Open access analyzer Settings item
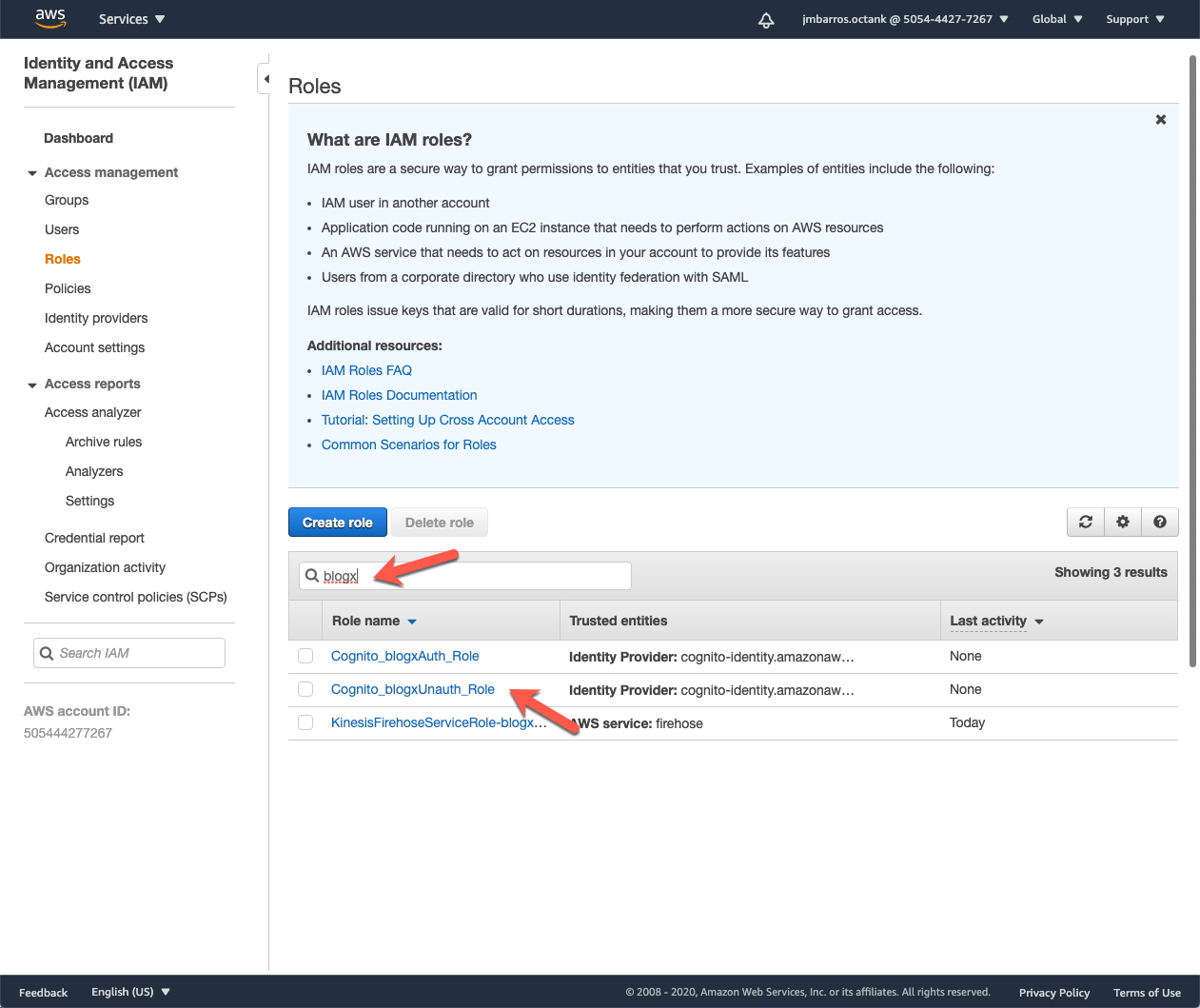Viewport: 1200px width, 1008px height. click(x=89, y=501)
